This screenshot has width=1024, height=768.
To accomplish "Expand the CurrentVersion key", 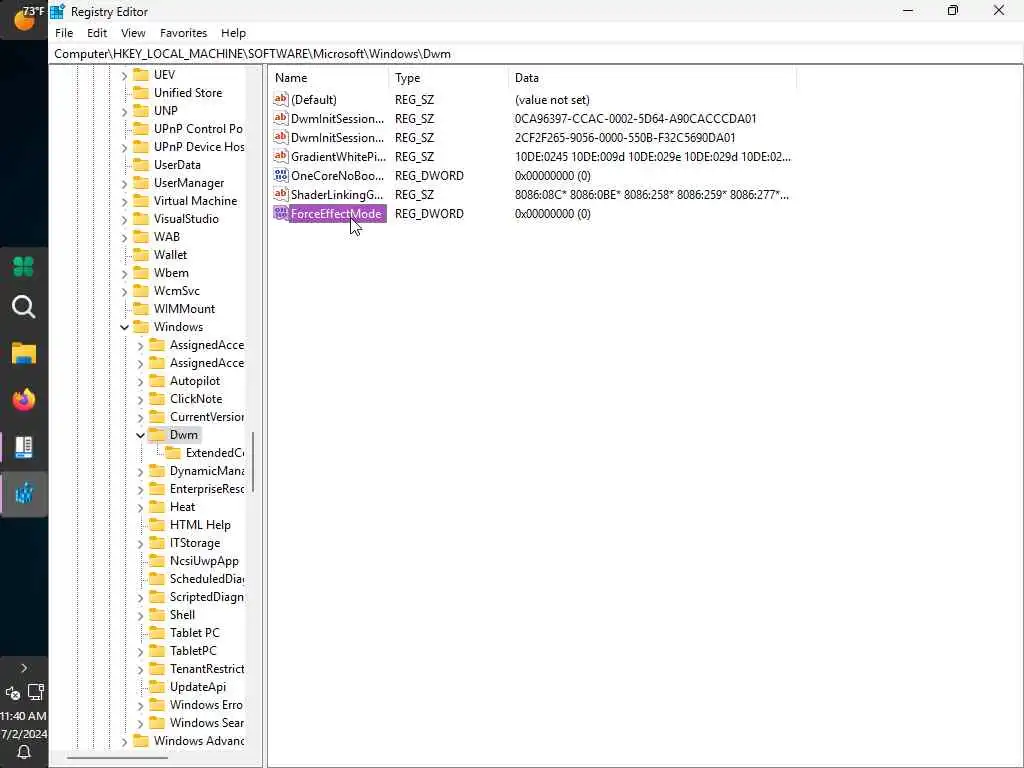I will click(x=140, y=417).
